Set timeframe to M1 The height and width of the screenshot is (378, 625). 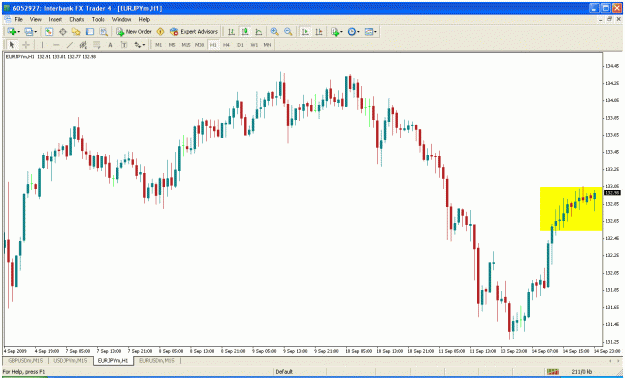click(x=159, y=45)
